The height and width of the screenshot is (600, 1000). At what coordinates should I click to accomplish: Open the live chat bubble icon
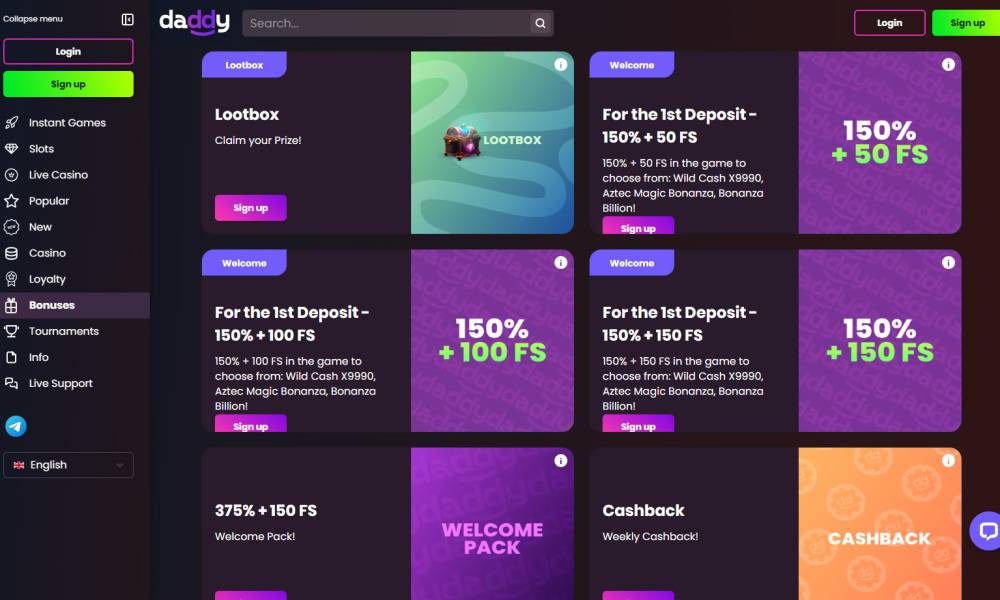pos(987,530)
